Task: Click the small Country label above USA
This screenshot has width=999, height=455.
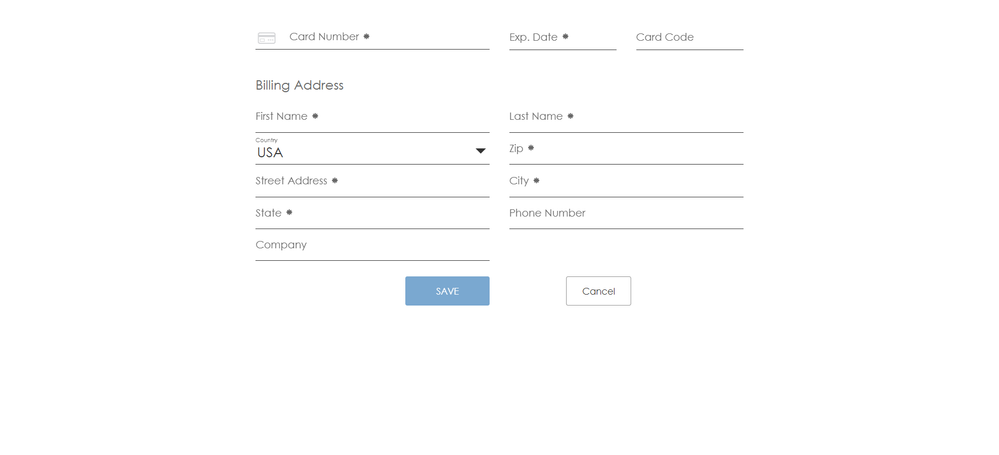Action: (266, 140)
